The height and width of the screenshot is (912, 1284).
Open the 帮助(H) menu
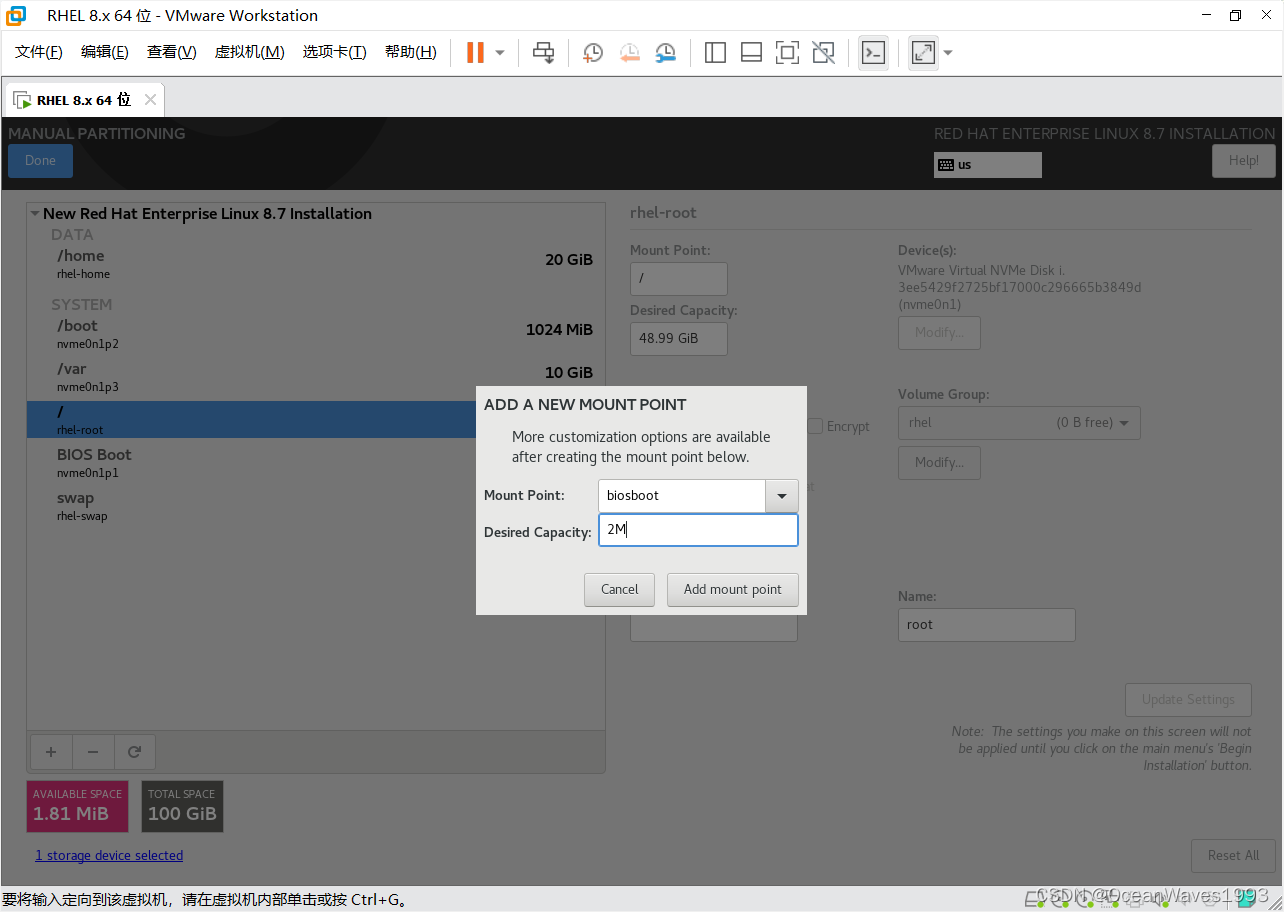click(x=411, y=52)
